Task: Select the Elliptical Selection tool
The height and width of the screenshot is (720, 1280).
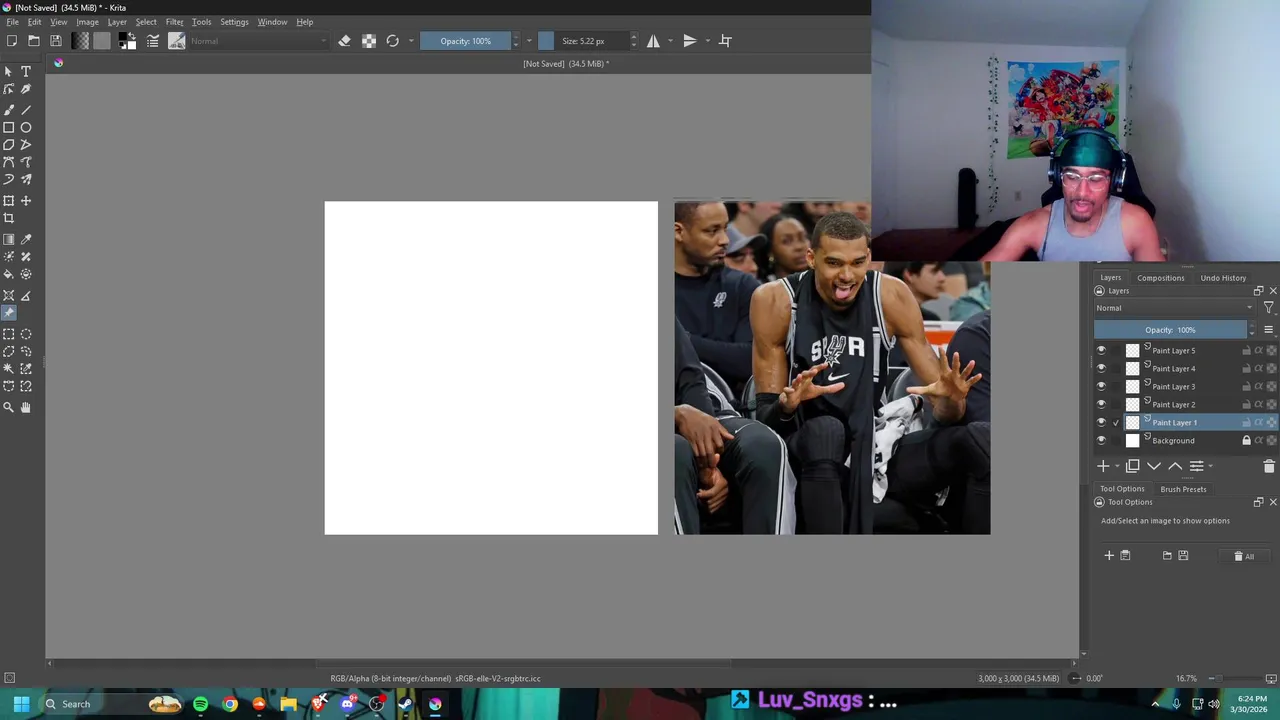Action: point(26,334)
